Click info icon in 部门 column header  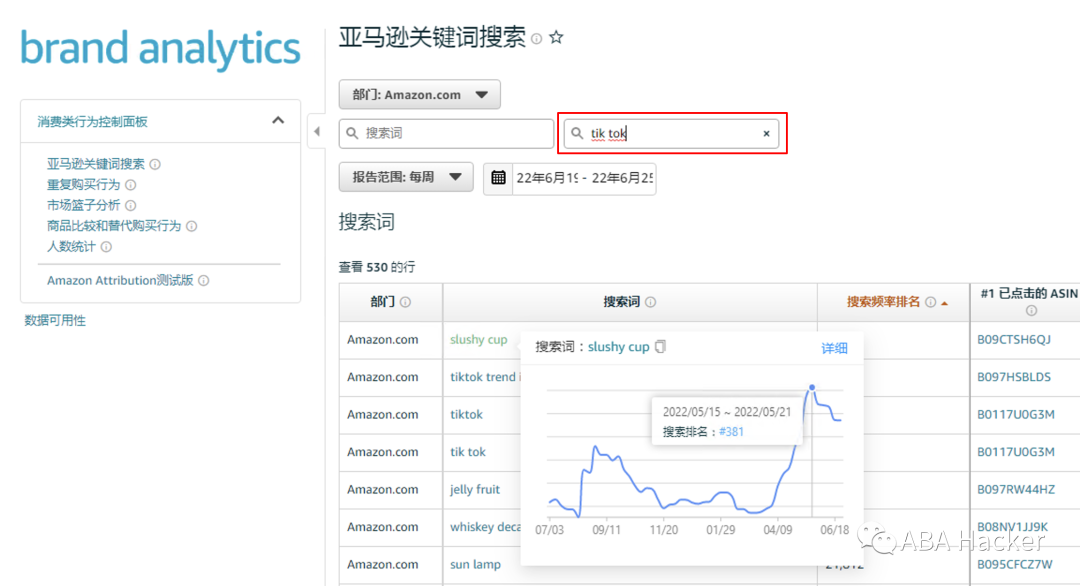[405, 302]
